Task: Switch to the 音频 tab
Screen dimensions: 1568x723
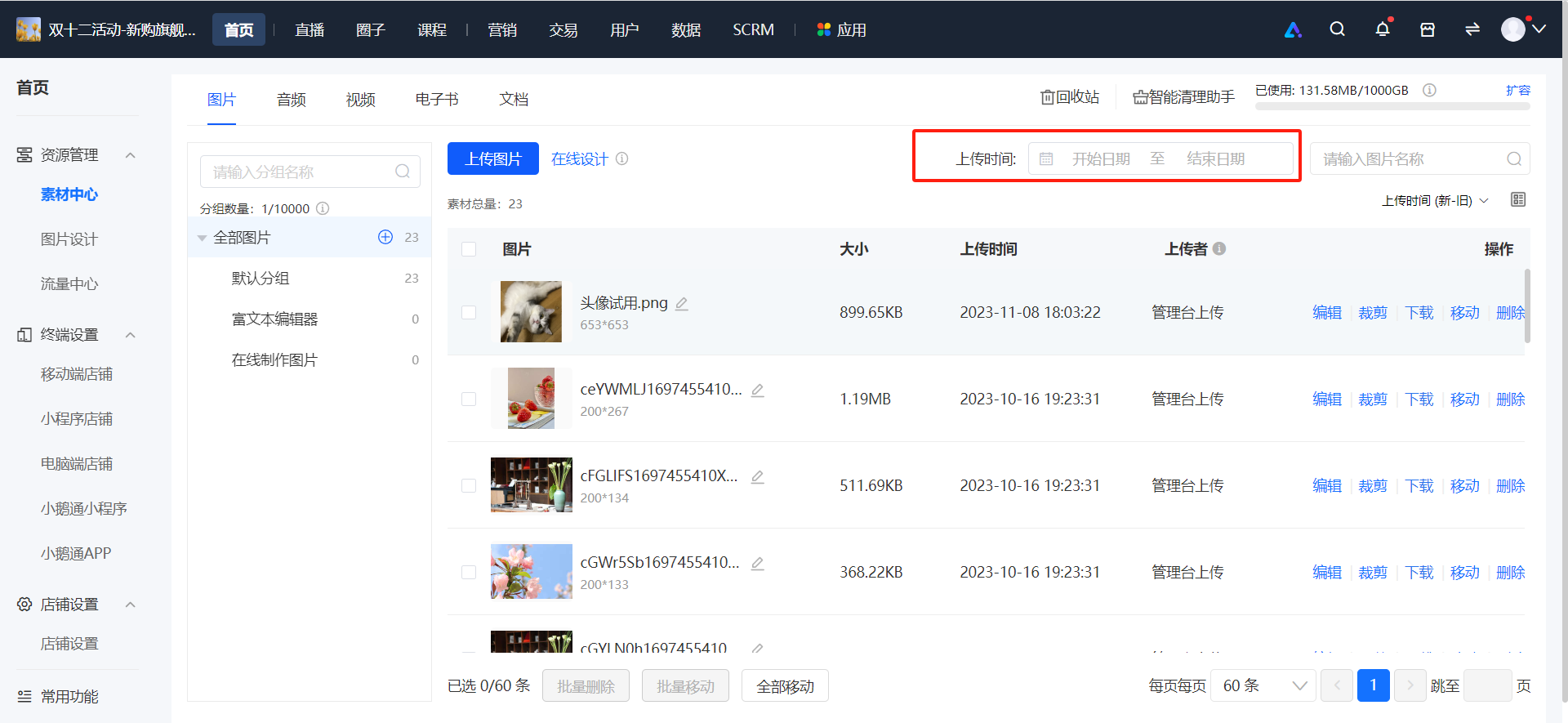Action: click(x=292, y=100)
